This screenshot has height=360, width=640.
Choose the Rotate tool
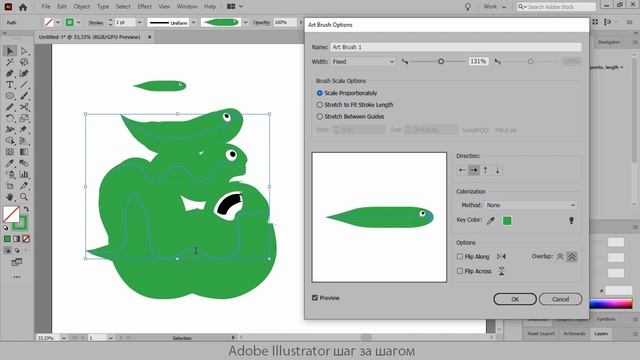(10, 118)
